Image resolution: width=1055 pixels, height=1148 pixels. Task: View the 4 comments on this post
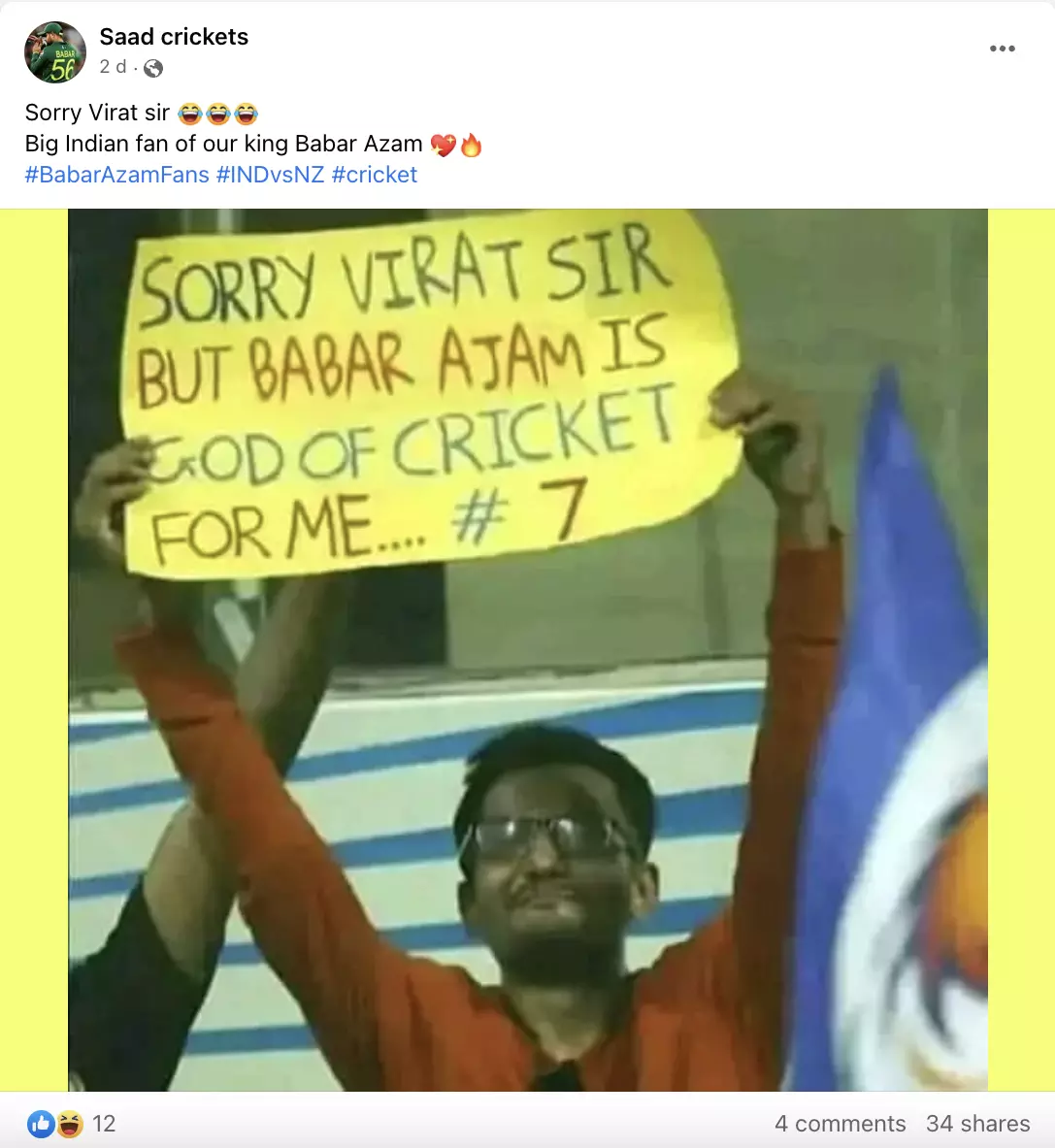coord(840,1123)
